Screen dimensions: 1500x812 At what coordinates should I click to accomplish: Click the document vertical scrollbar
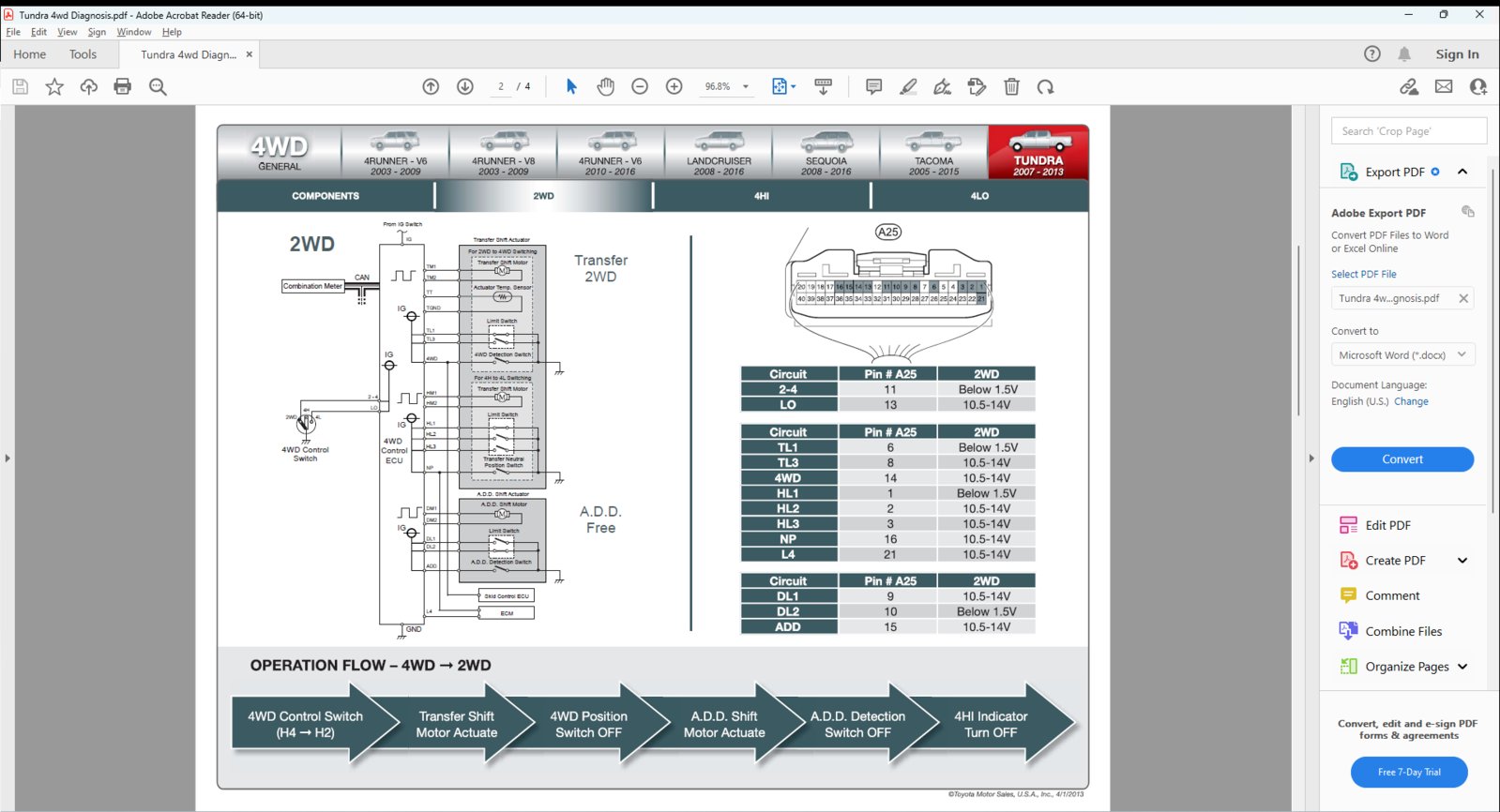(1298, 330)
